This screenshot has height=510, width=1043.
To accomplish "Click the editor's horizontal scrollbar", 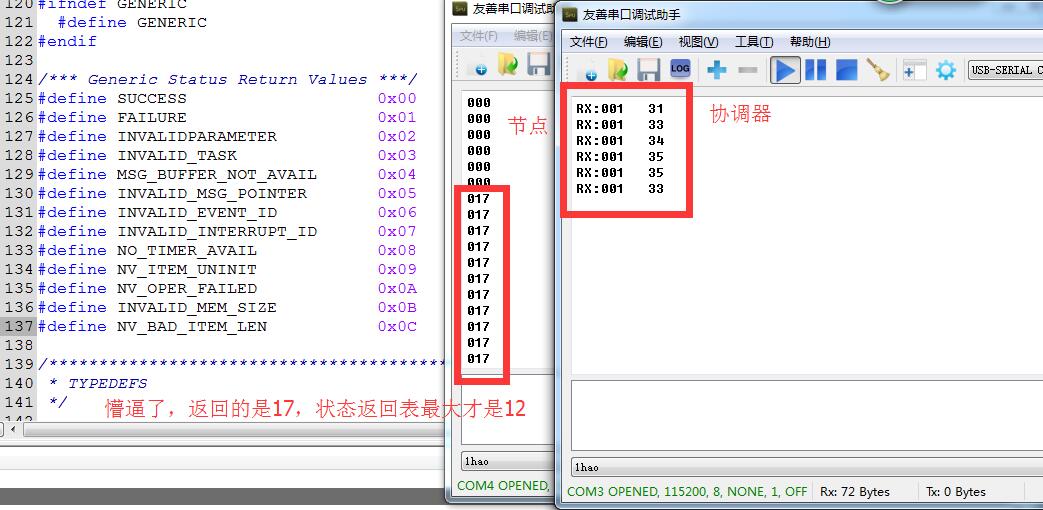I will coord(222,430).
